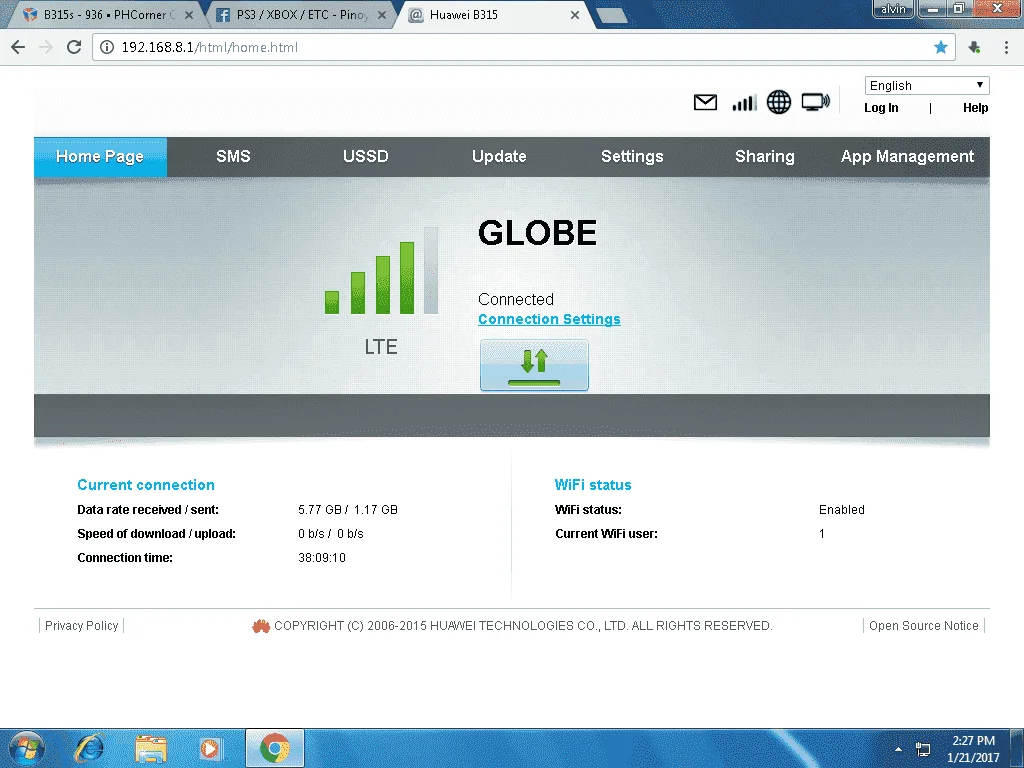Click the speed value 0 b/s / 0 b/s

(331, 534)
